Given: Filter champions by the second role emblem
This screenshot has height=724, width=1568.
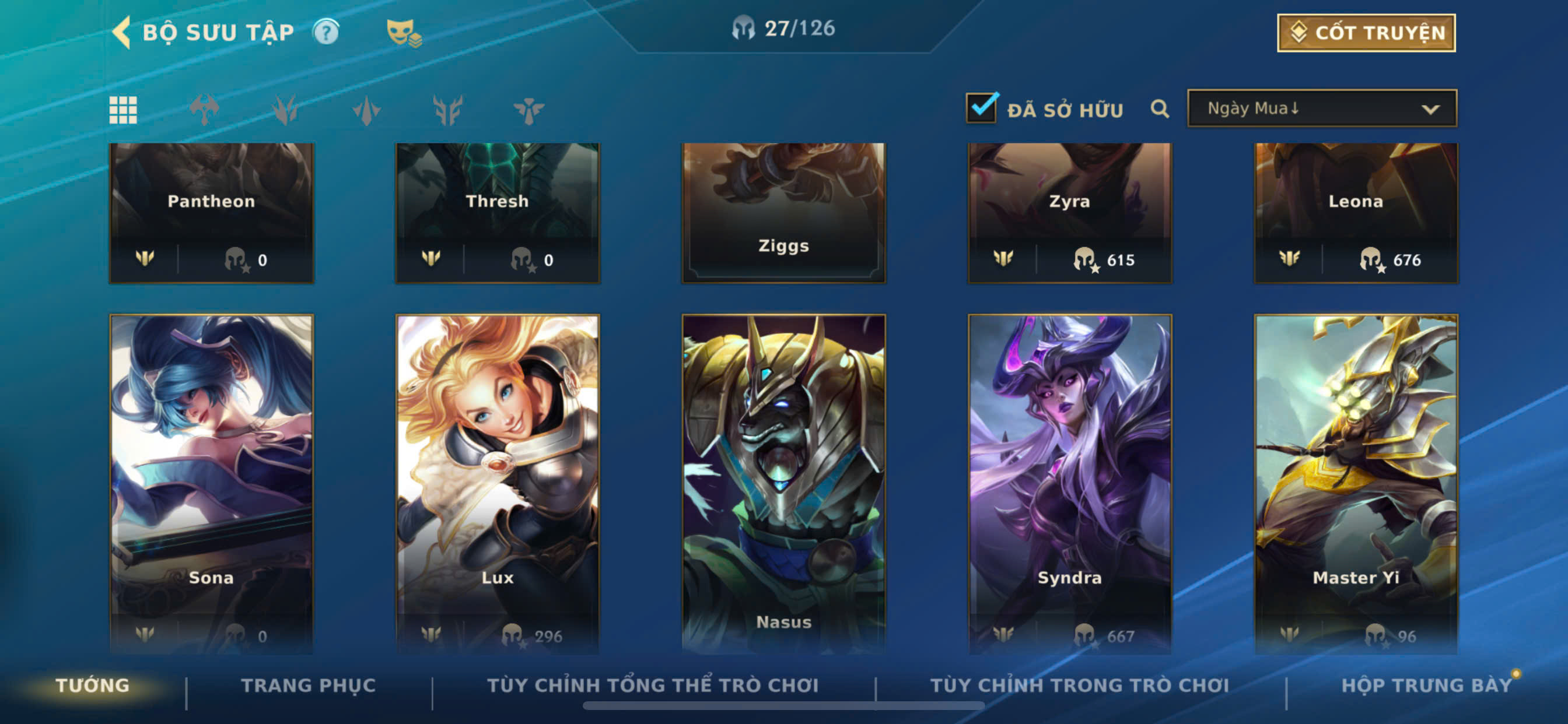Looking at the screenshot, I should [285, 110].
